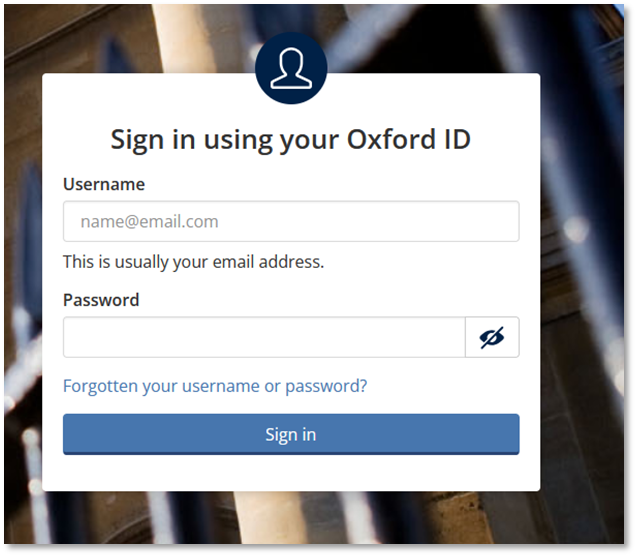Viewport: 637px width, 557px height.
Task: Click the 'This is usually your email address' hint
Action: coord(193,262)
